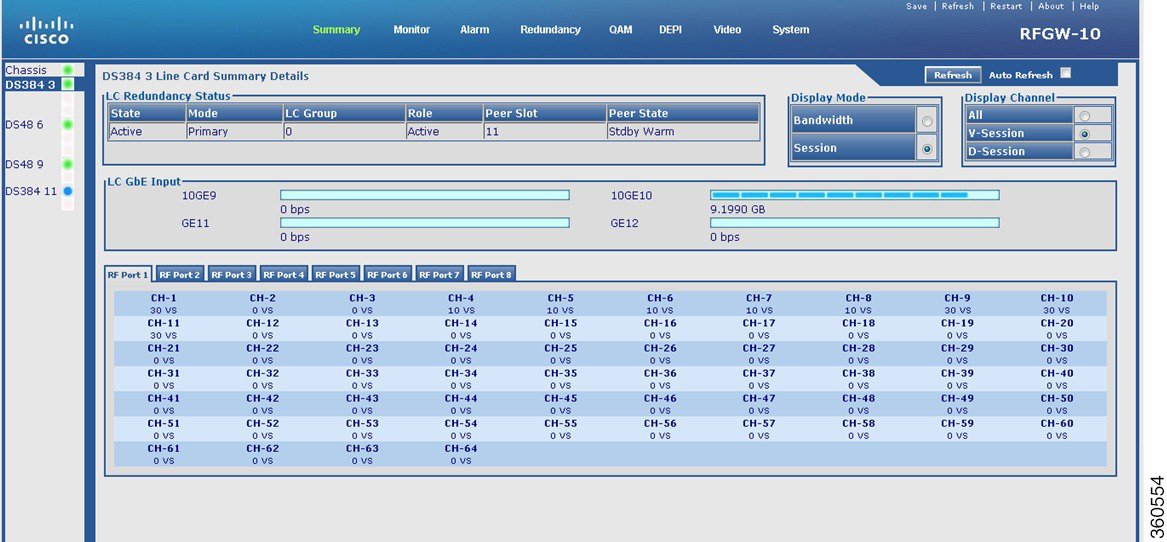1167x542 pixels.
Task: Open the DEPI menu
Action: coord(671,30)
